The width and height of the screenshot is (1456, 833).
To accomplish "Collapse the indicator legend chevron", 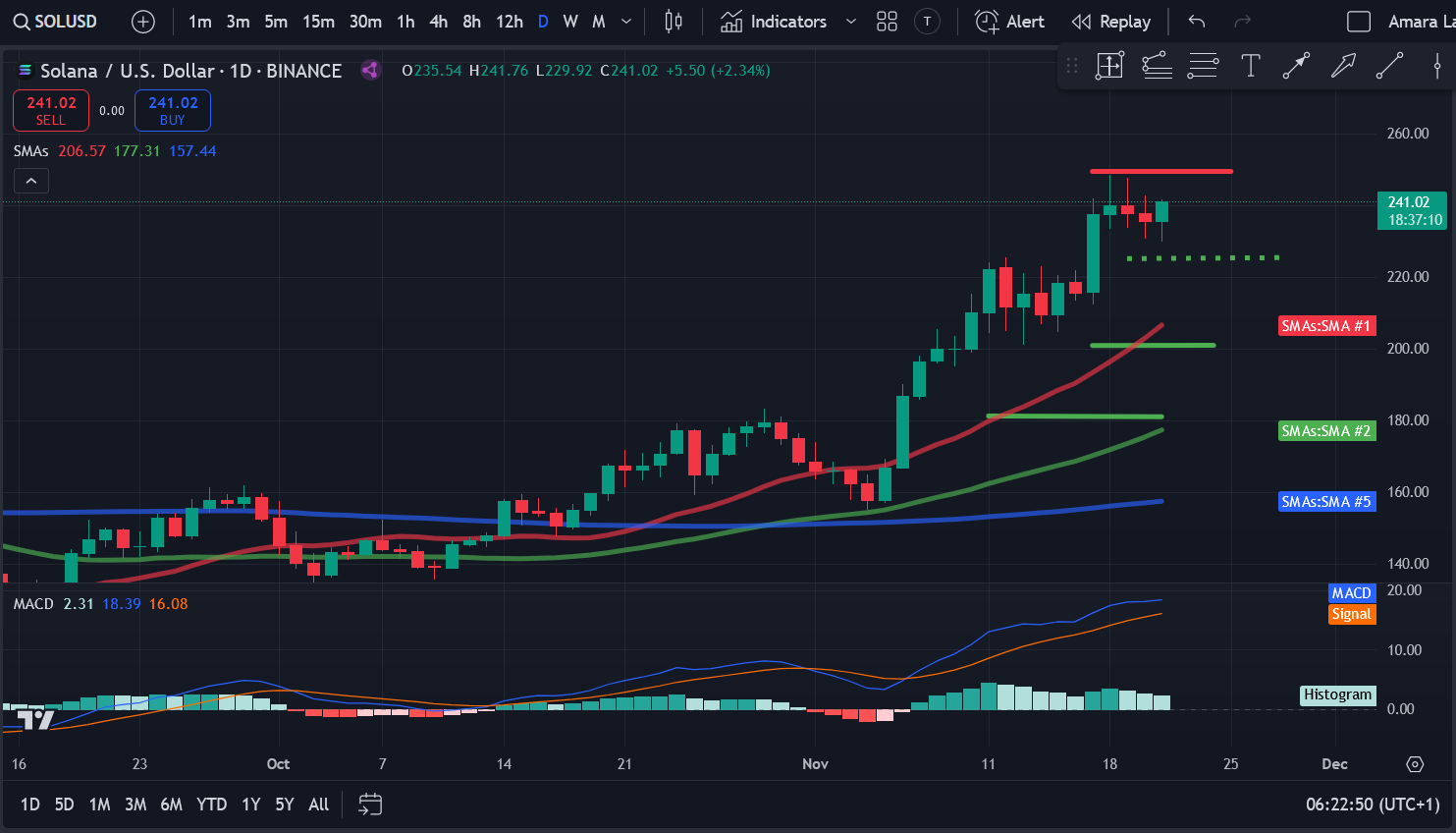I will [31, 181].
